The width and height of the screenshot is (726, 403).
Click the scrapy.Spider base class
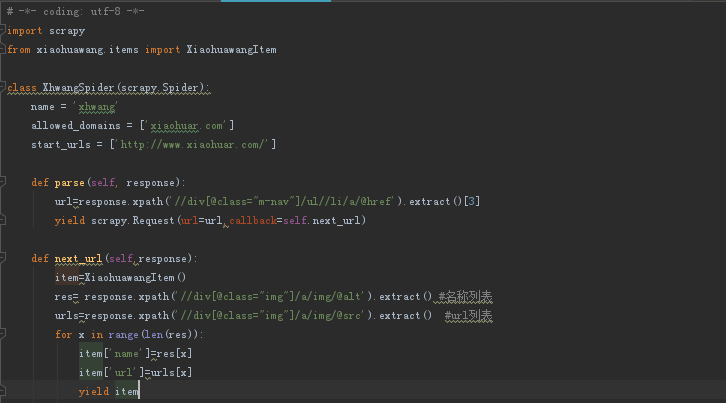160,88
